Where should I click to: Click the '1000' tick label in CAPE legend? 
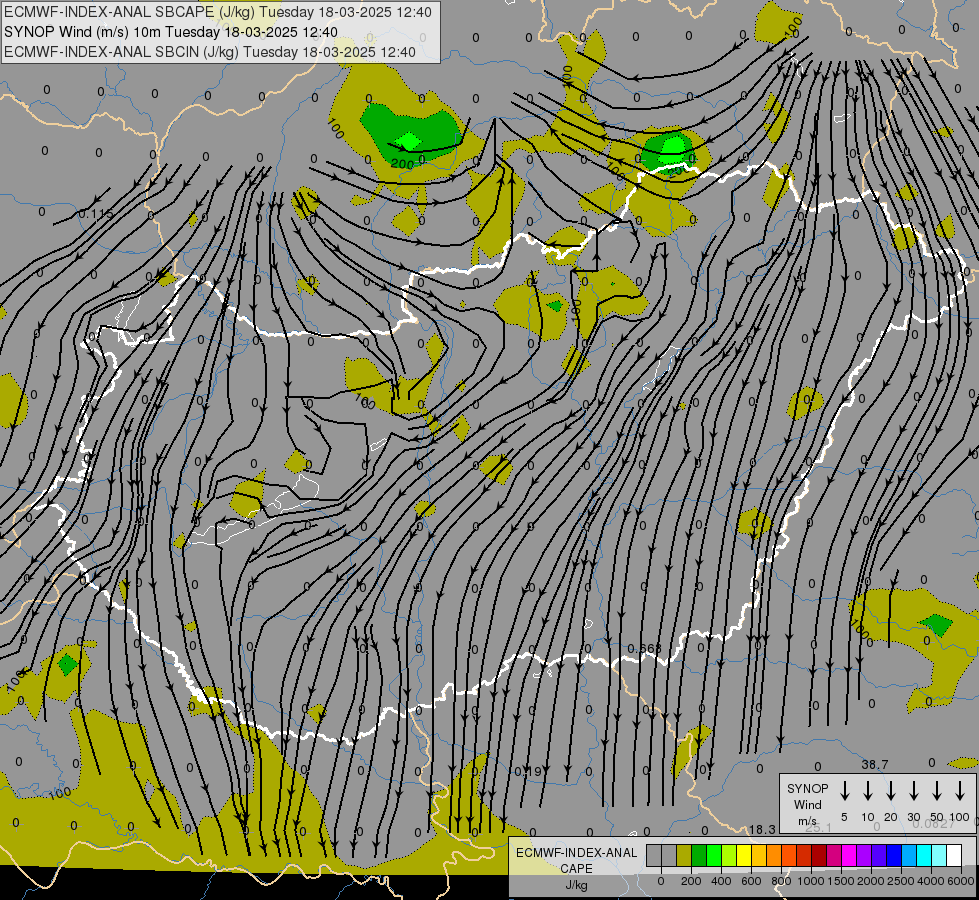tap(811, 881)
